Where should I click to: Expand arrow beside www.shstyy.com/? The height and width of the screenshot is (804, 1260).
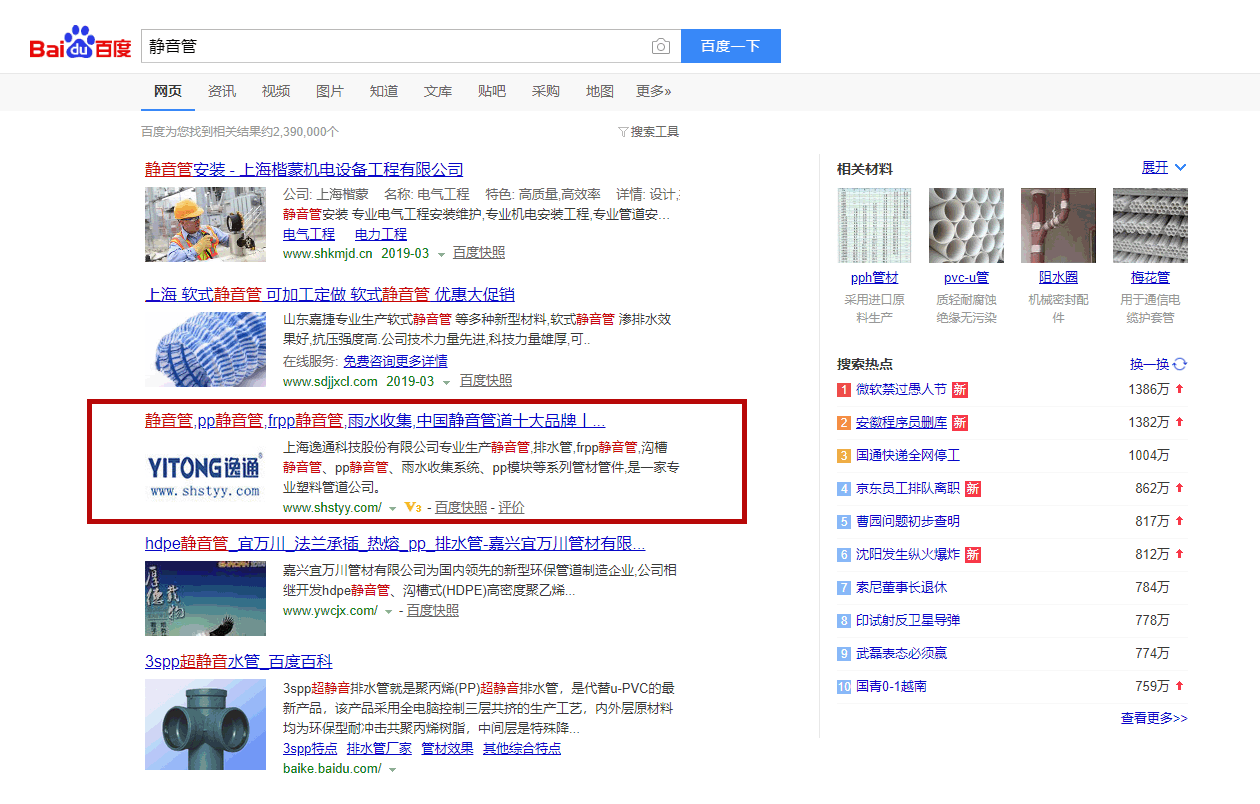393,510
